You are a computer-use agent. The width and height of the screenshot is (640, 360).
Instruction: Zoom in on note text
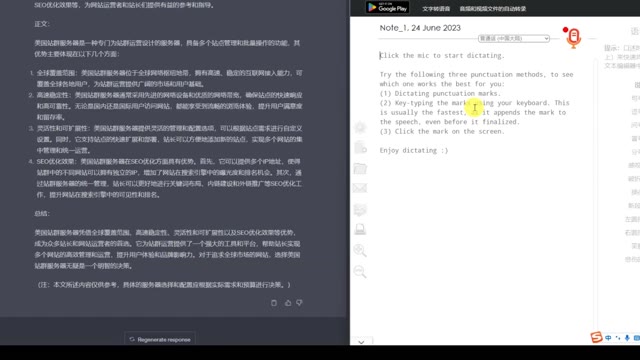[x=360, y=250]
